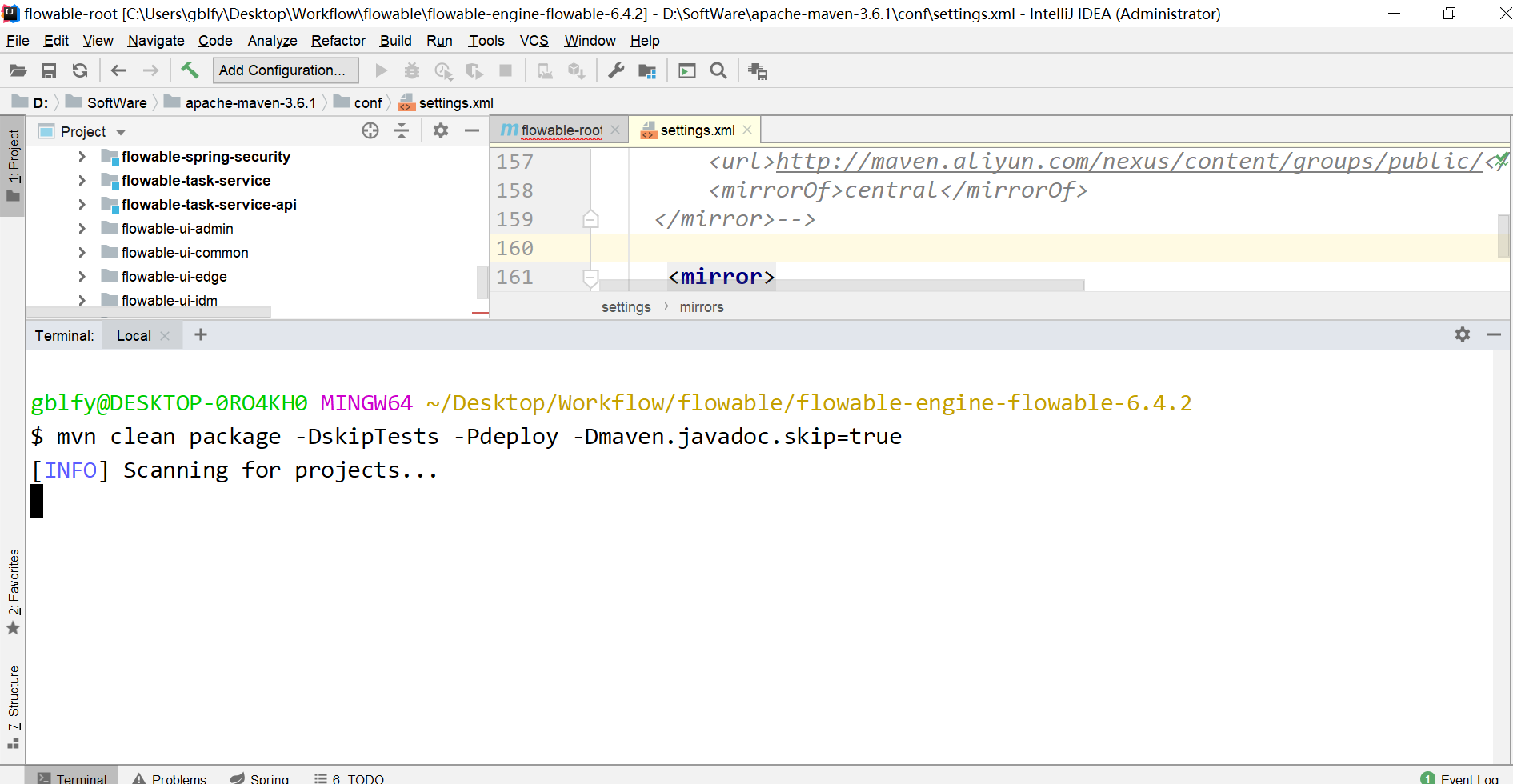The height and width of the screenshot is (784, 1513).
Task: Click the settings breadcrumb below editor
Action: click(x=626, y=307)
